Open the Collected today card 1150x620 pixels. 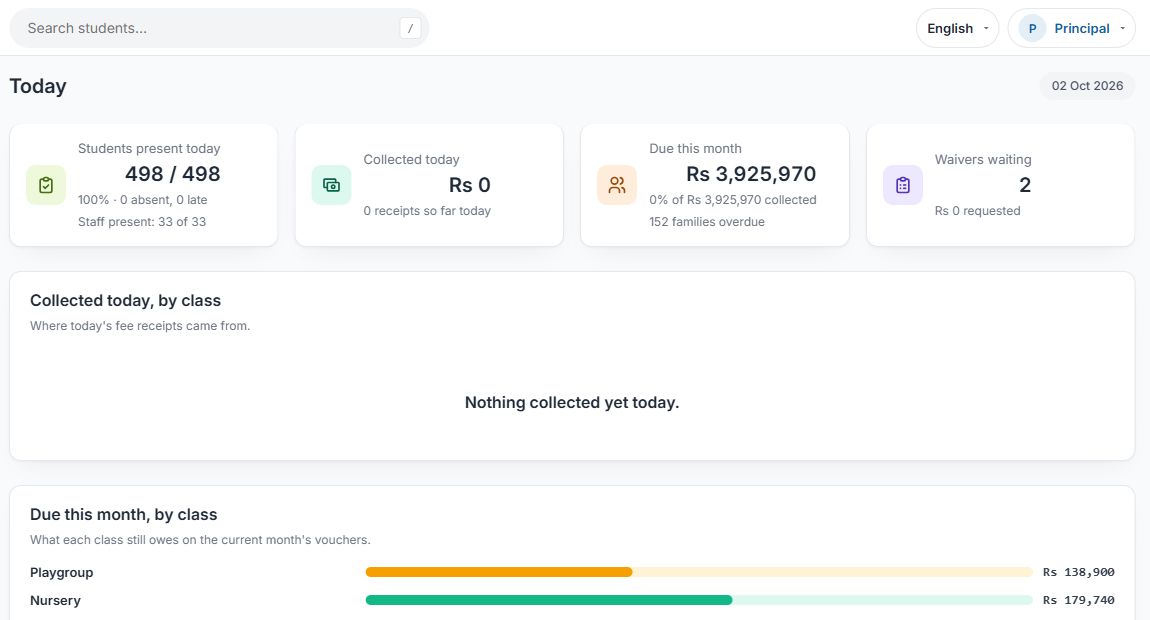tap(429, 185)
